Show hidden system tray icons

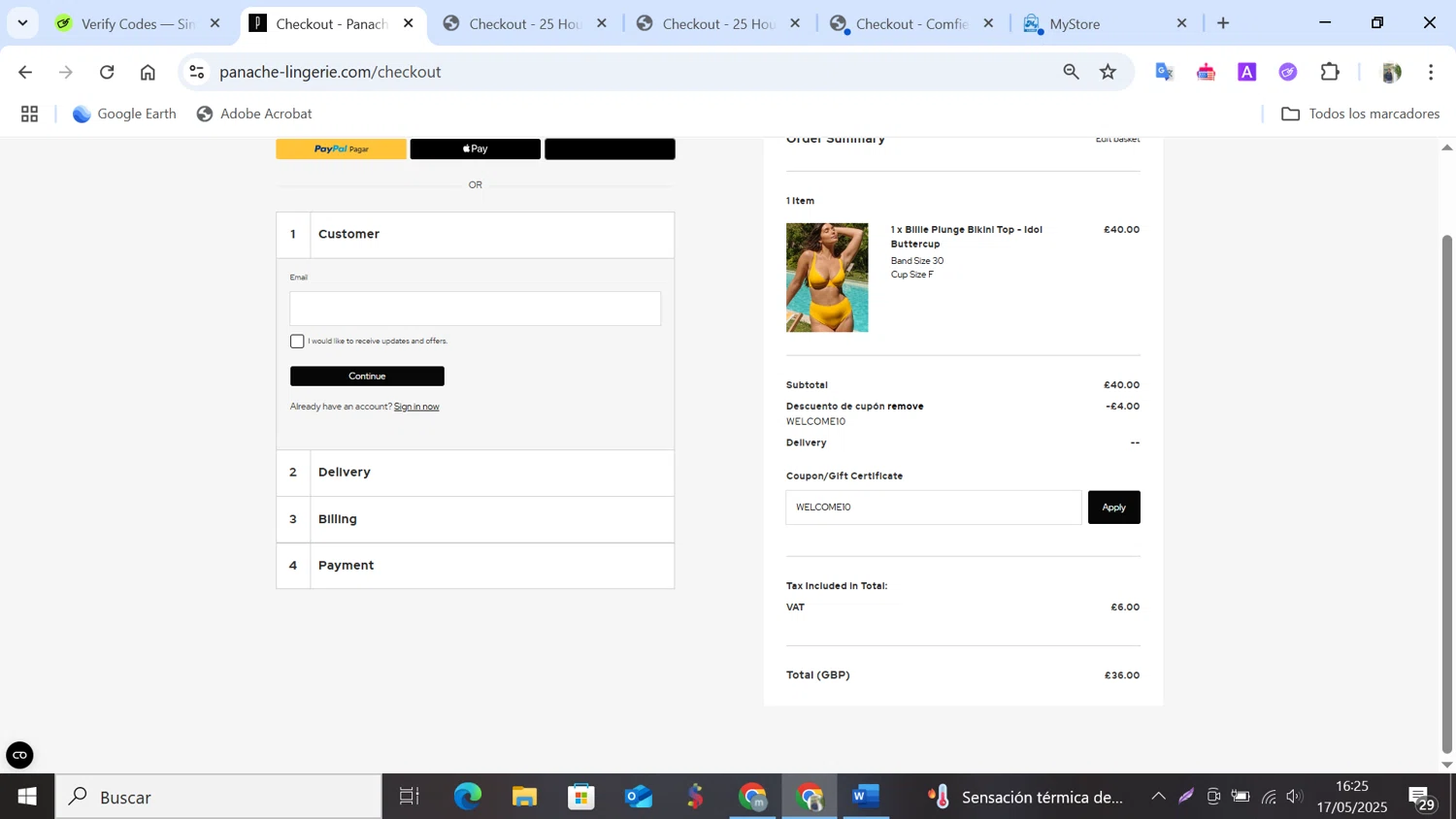(x=1158, y=797)
